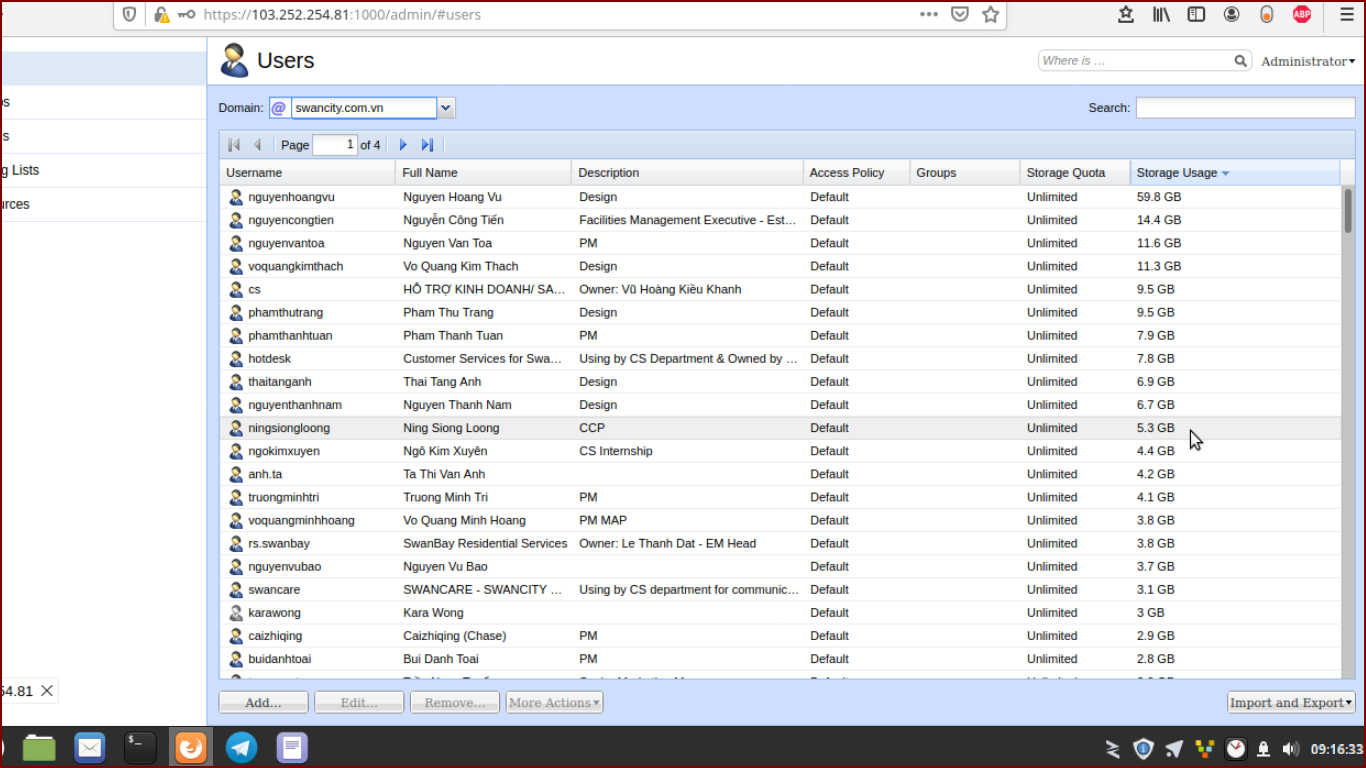This screenshot has height=768, width=1366.
Task: Open the terminal taskbar icon
Action: tap(140, 747)
